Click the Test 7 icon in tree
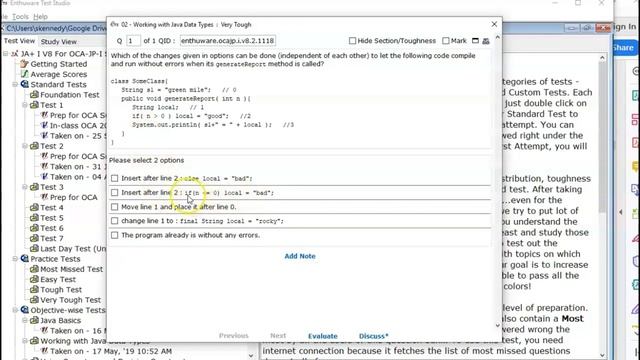The height and width of the screenshot is (360, 640). (34, 238)
